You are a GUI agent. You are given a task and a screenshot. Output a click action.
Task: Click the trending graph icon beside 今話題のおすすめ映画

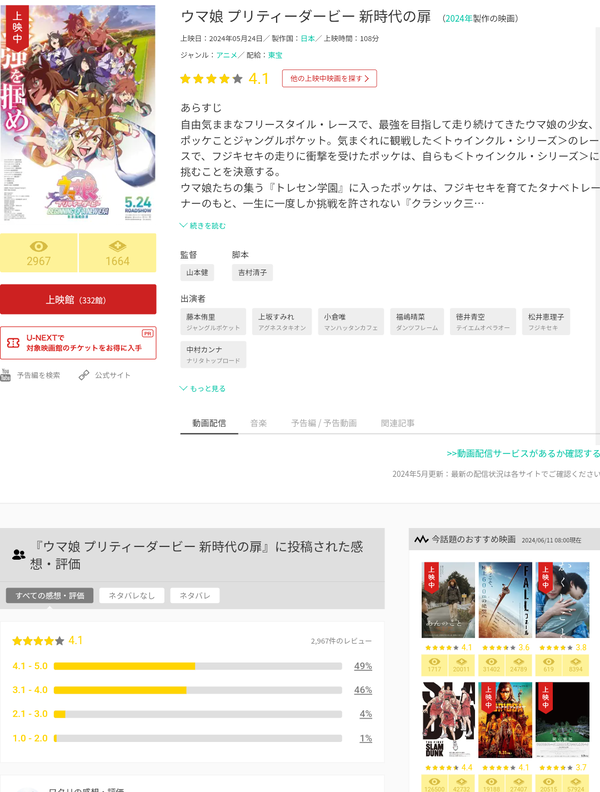point(421,539)
